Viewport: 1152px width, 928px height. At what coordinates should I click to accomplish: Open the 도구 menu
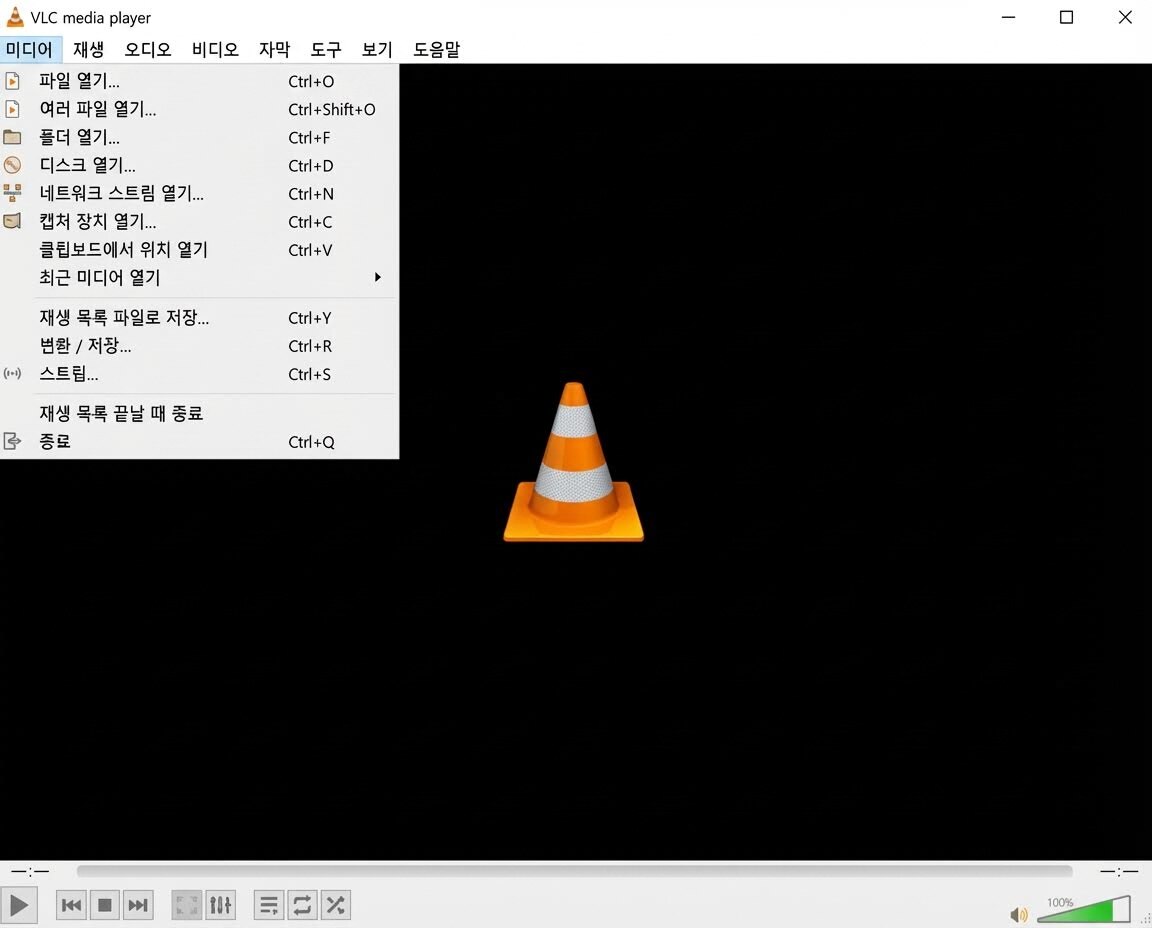pos(324,49)
